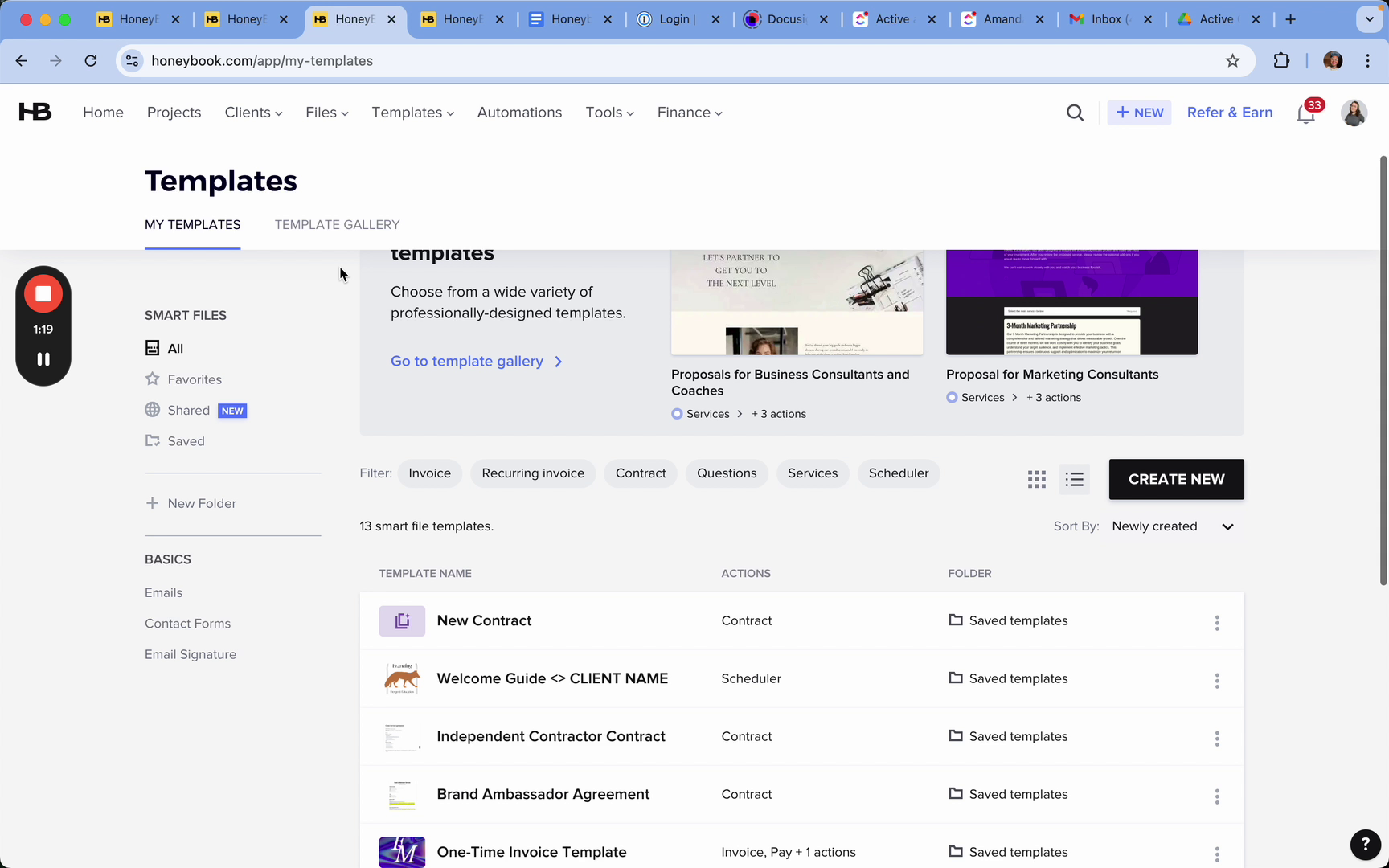The image size is (1389, 868).
Task: Open the notifications bell
Action: (x=1305, y=113)
